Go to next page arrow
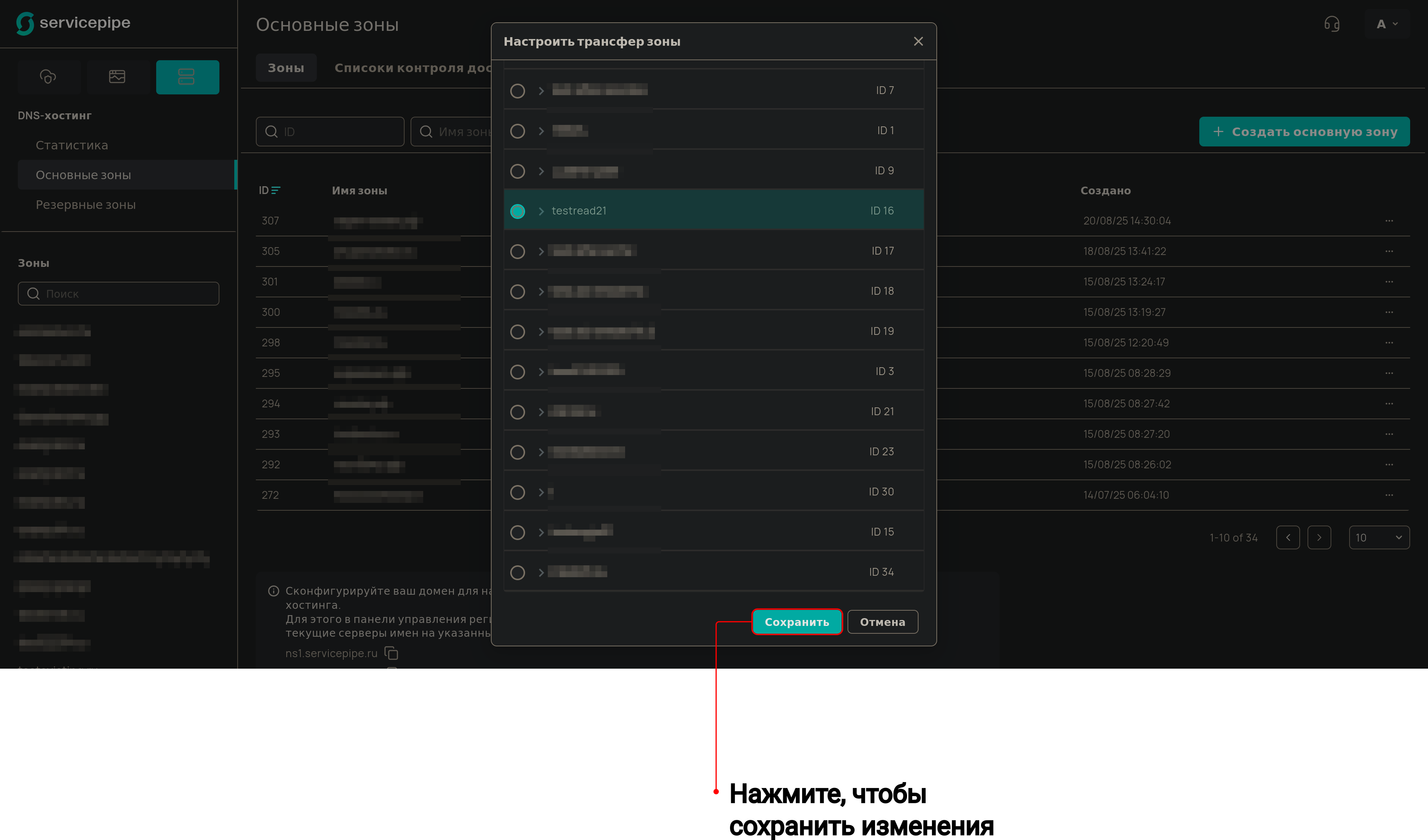The image size is (1428, 840). coord(1319,537)
